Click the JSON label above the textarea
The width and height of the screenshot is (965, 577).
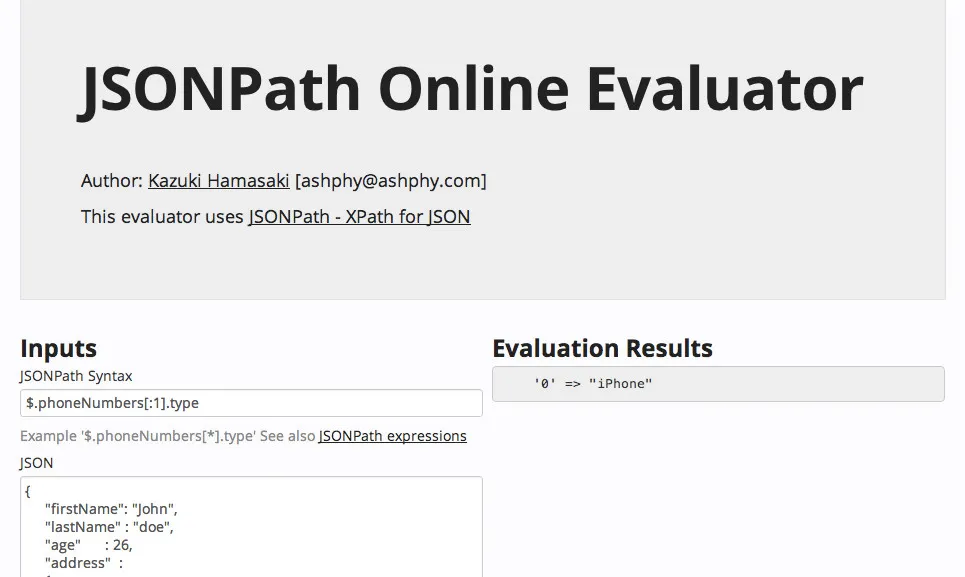[x=35, y=463]
